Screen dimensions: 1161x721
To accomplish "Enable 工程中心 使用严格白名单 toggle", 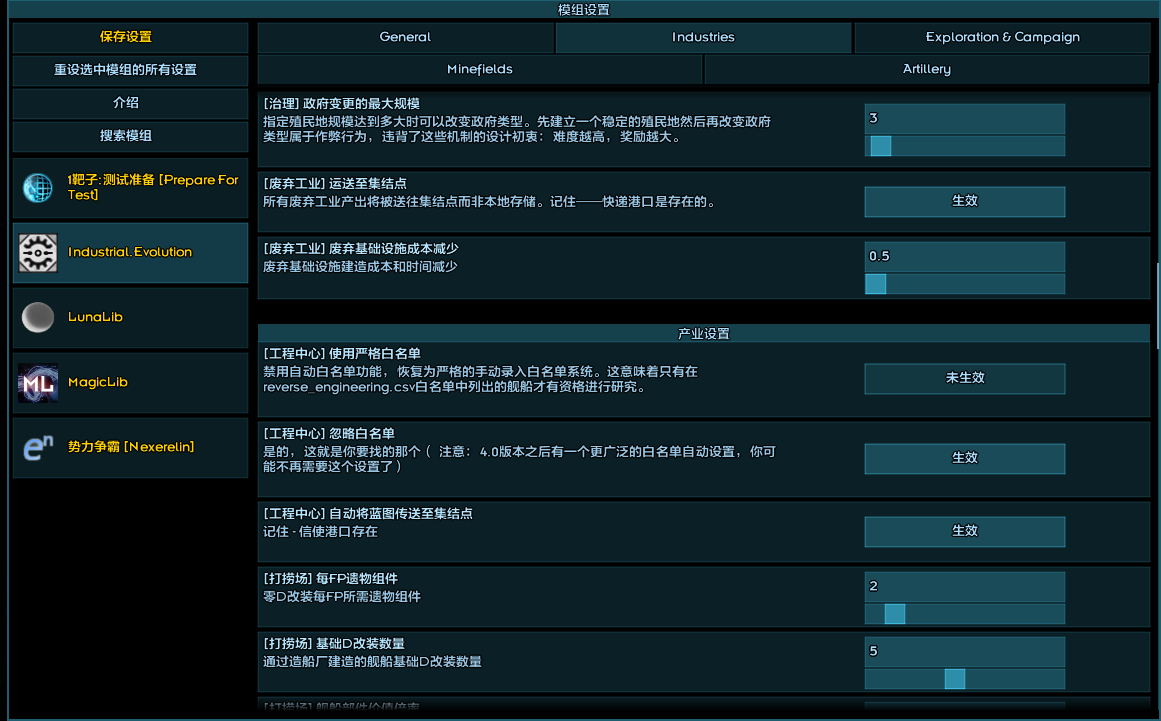I will tap(964, 378).
